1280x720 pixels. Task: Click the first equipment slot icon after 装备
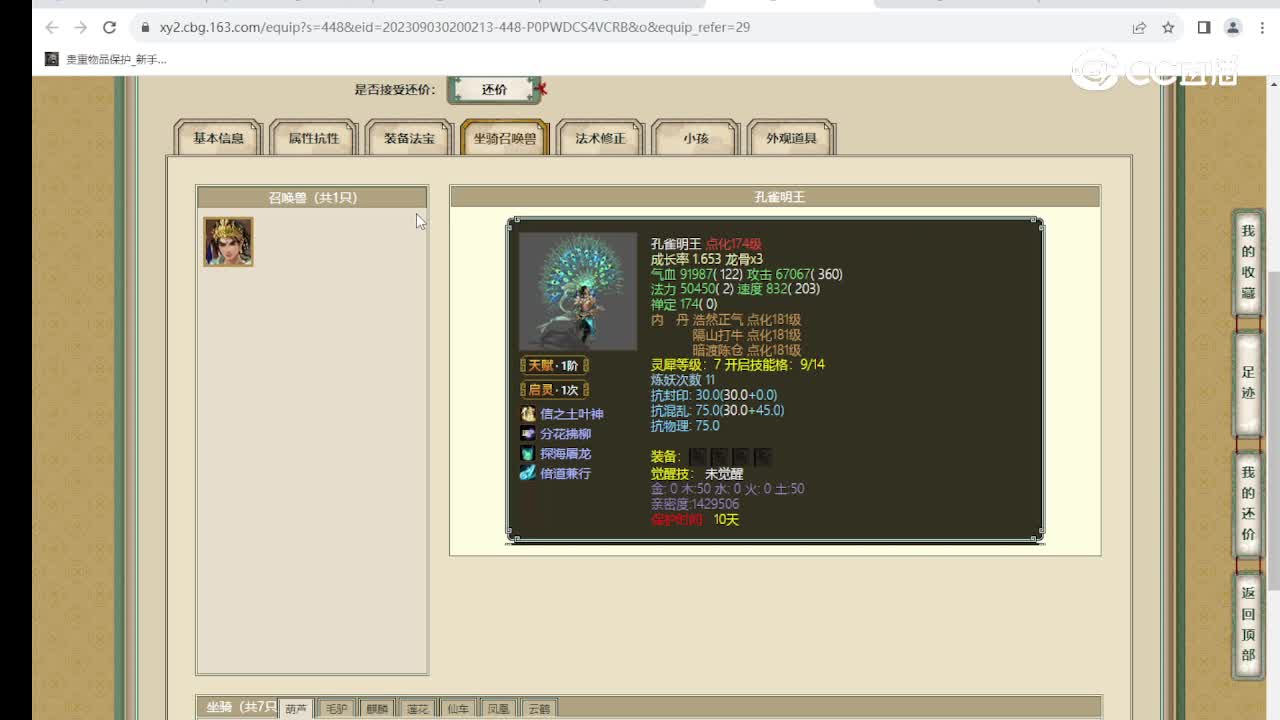[698, 457]
